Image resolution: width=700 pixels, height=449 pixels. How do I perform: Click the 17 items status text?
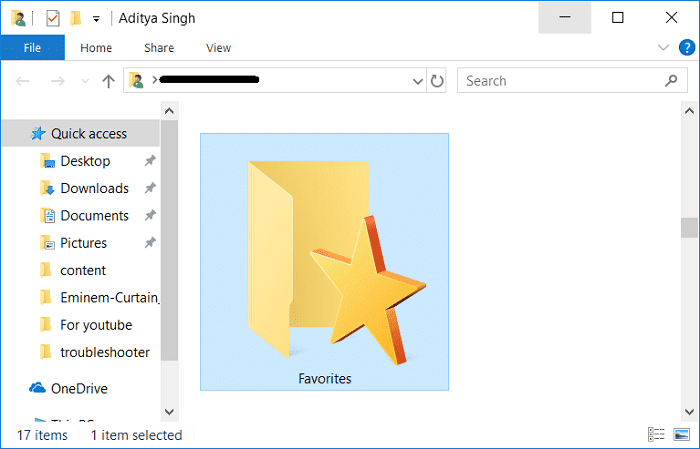(x=42, y=435)
